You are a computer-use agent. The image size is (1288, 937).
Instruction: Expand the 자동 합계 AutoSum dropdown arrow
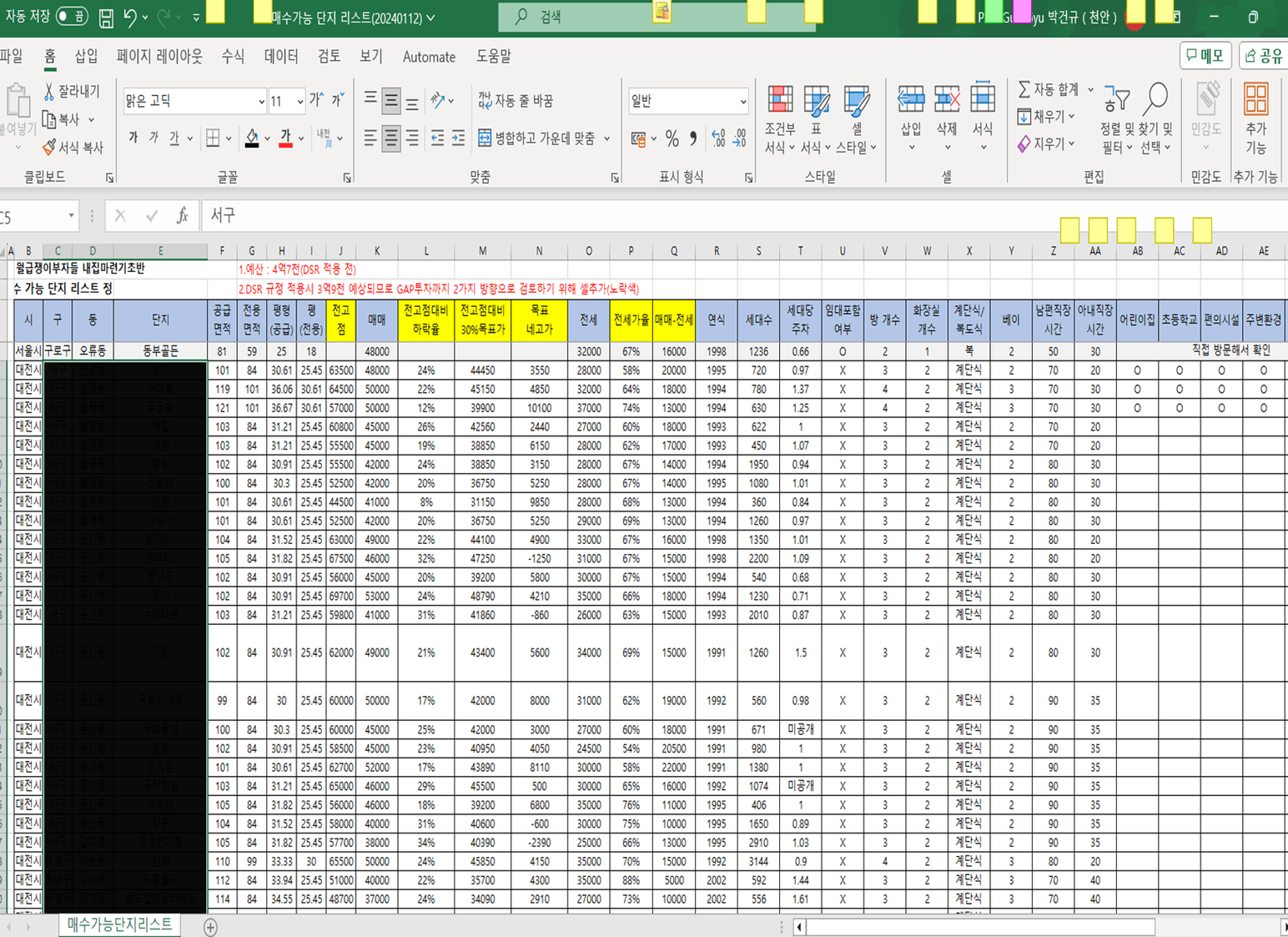1090,89
